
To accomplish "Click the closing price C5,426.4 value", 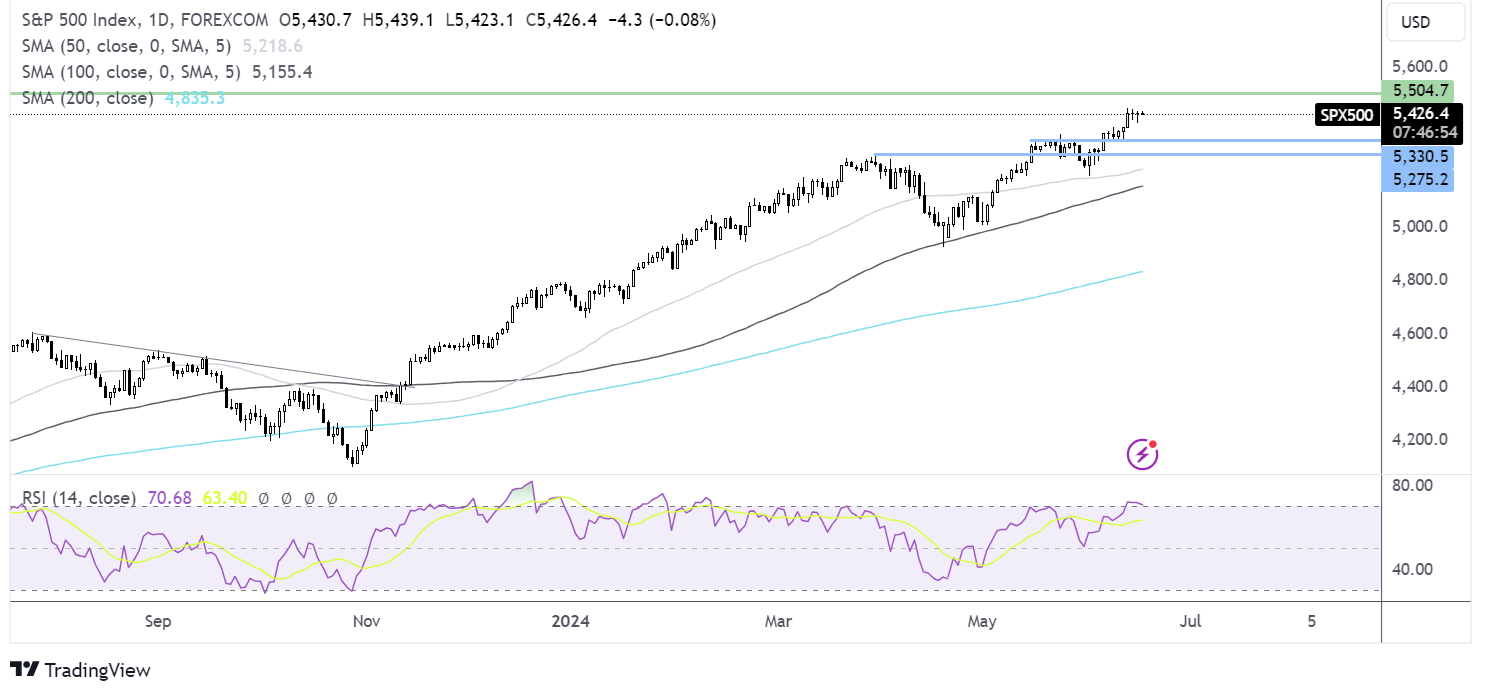I will click(563, 20).
